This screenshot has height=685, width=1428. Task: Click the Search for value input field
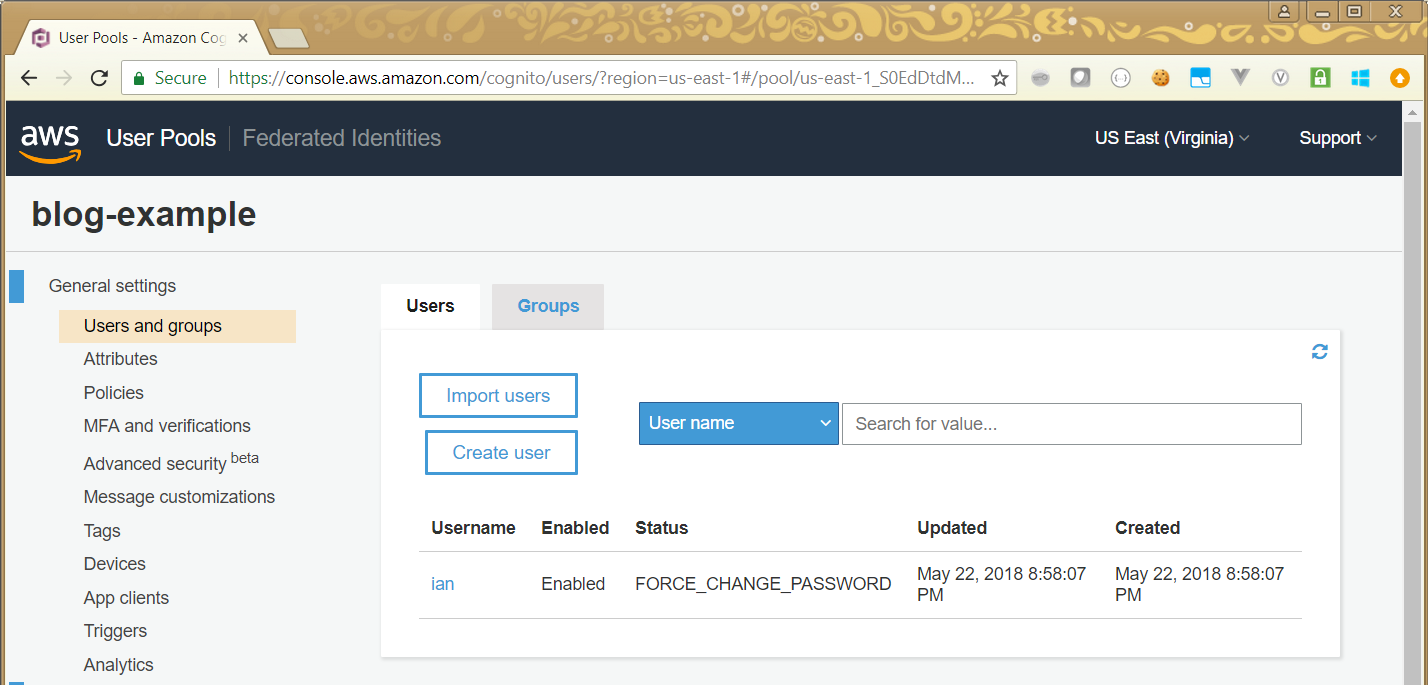pyautogui.click(x=1071, y=424)
